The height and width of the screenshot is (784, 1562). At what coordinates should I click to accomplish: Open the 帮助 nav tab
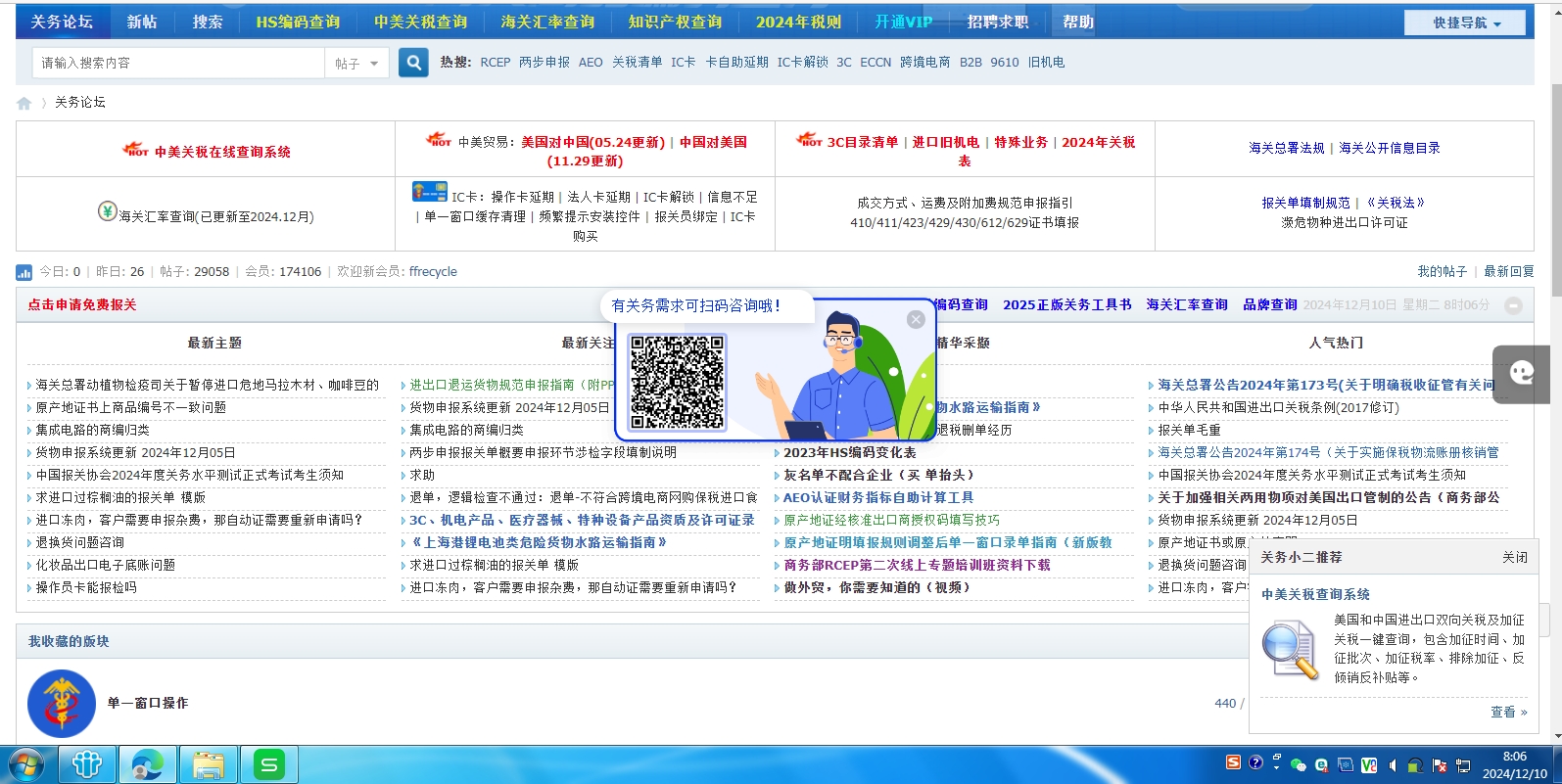click(1078, 22)
